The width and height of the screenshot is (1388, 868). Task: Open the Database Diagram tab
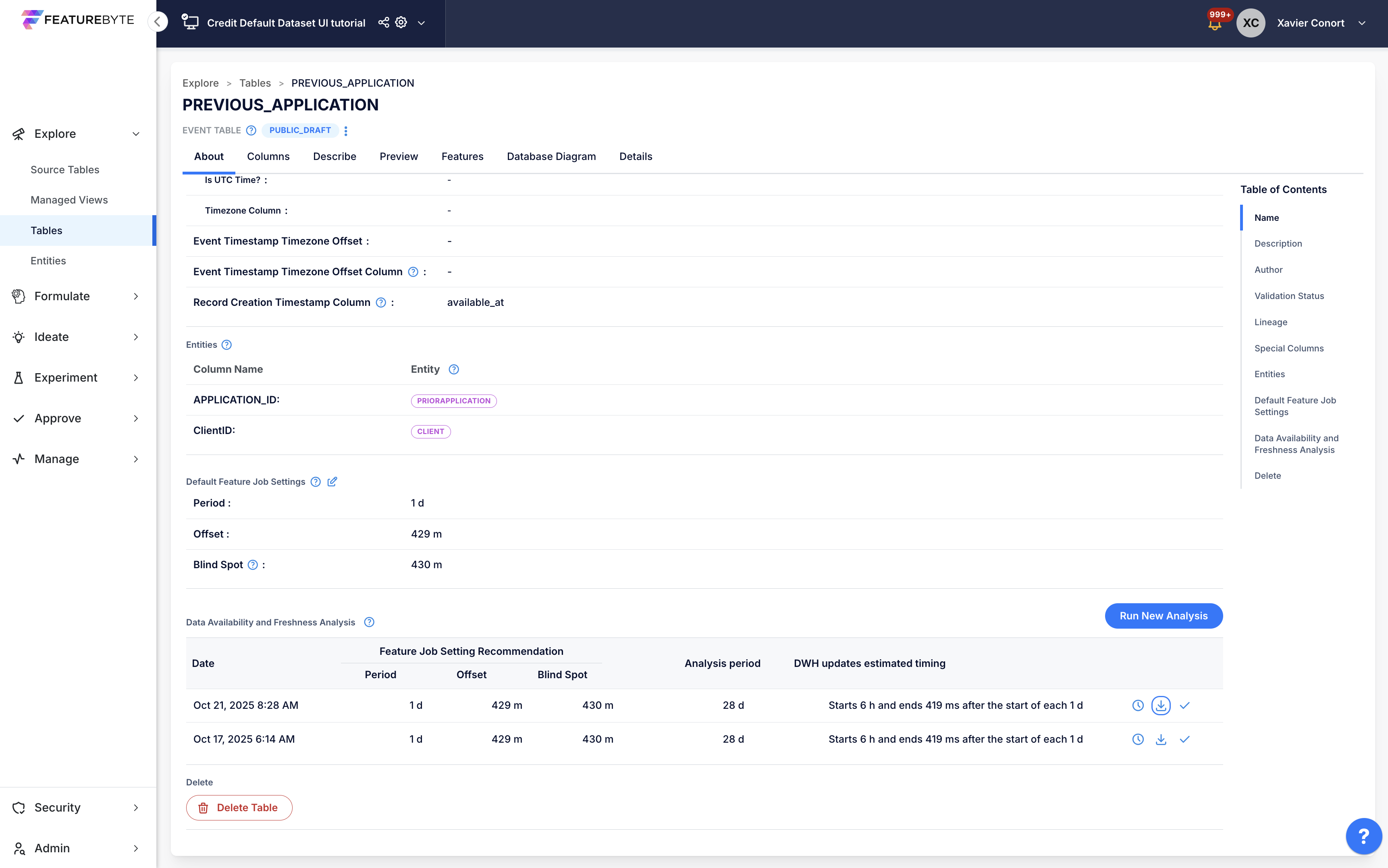[551, 157]
